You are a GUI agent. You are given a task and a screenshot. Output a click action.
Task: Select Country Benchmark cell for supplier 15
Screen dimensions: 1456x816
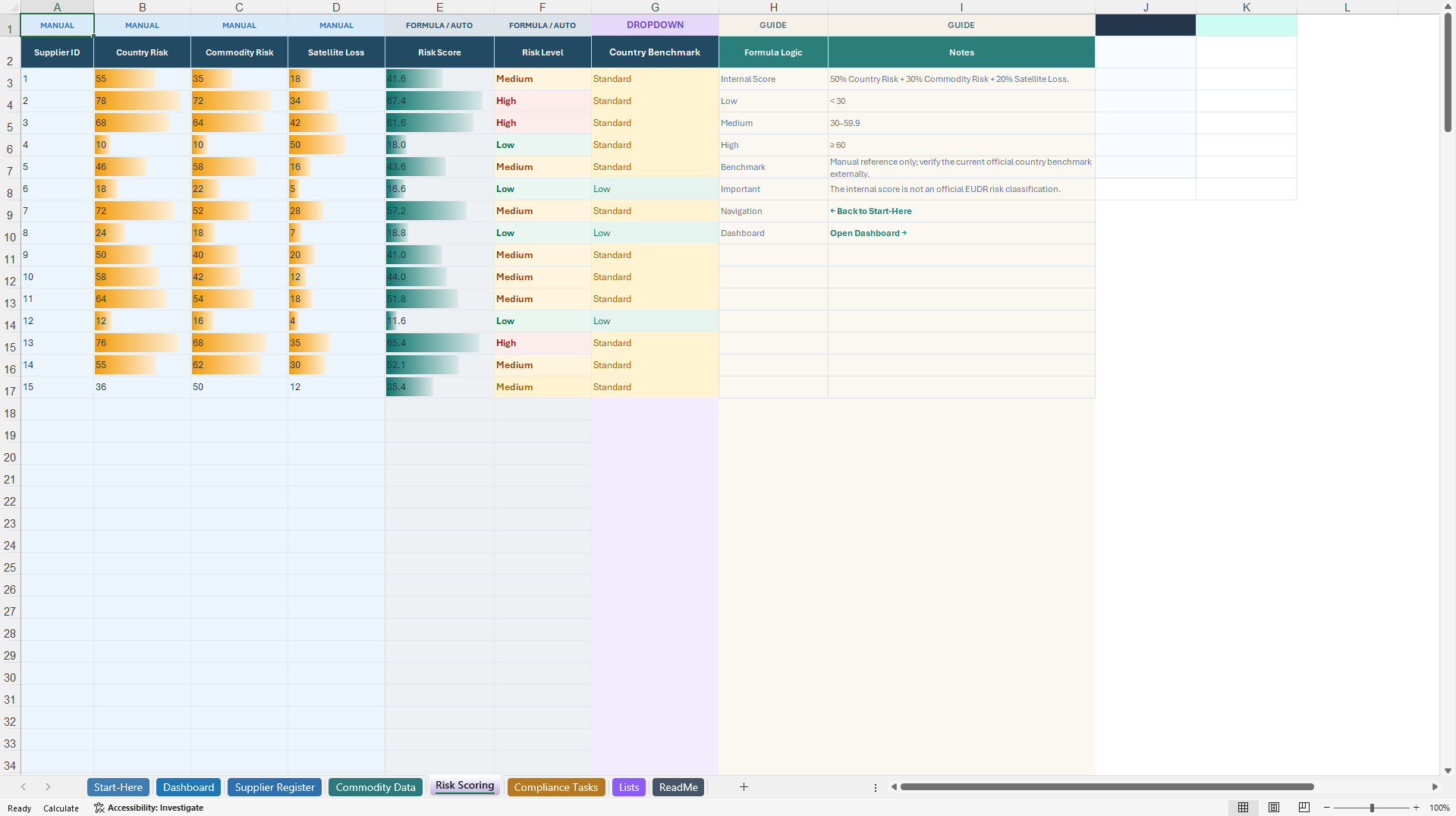coord(655,387)
